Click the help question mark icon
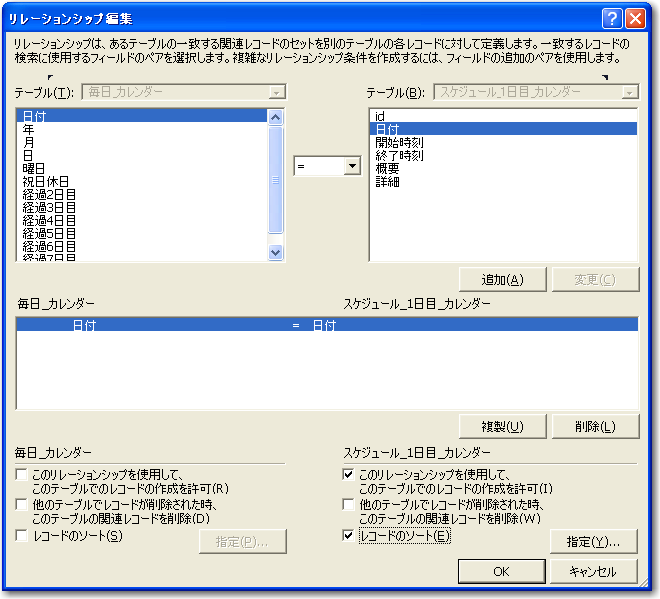 point(613,18)
